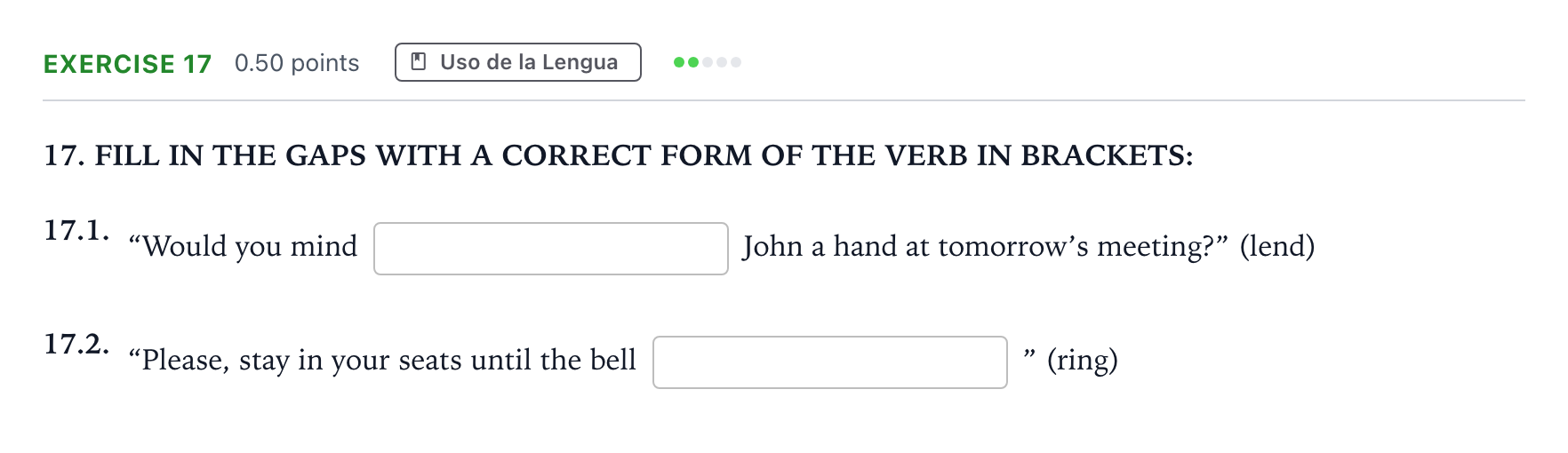The height and width of the screenshot is (453, 1568).
Task: Focus the answer box for question 17.1
Action: [x=551, y=249]
